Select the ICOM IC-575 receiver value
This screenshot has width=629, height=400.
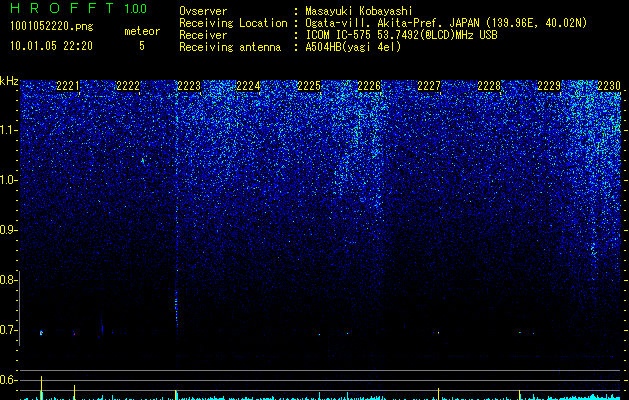402,35
